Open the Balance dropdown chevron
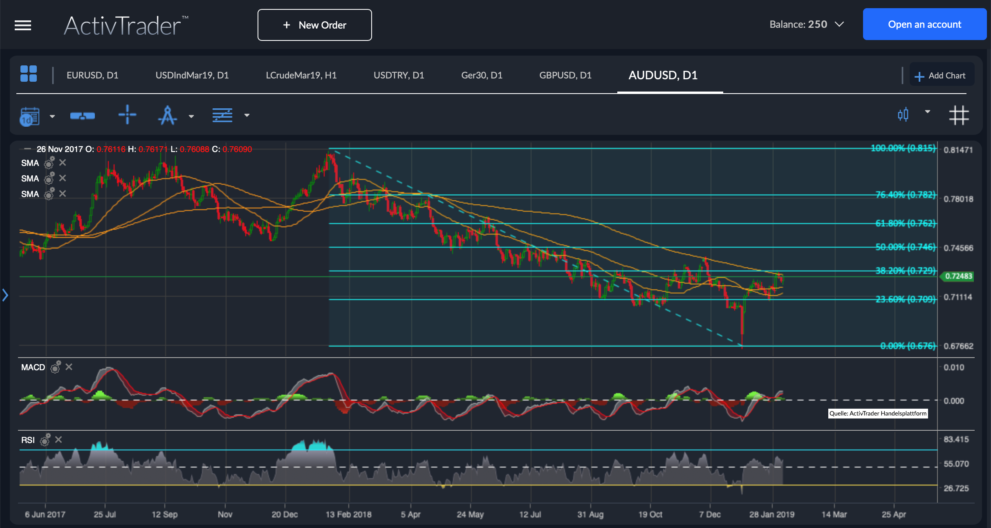The height and width of the screenshot is (528, 991). 839,25
